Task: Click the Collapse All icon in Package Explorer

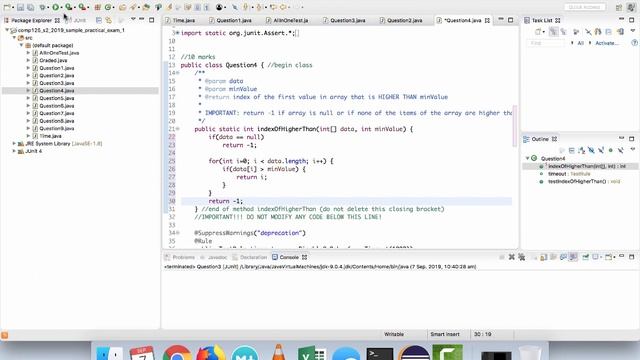Action: (x=99, y=20)
